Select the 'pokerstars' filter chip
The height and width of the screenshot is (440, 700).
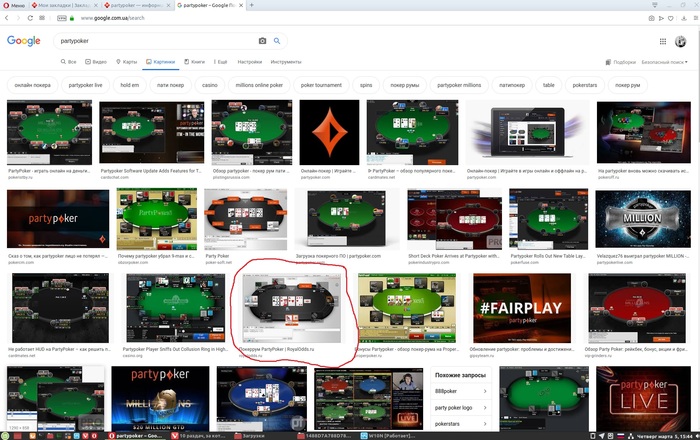point(584,85)
